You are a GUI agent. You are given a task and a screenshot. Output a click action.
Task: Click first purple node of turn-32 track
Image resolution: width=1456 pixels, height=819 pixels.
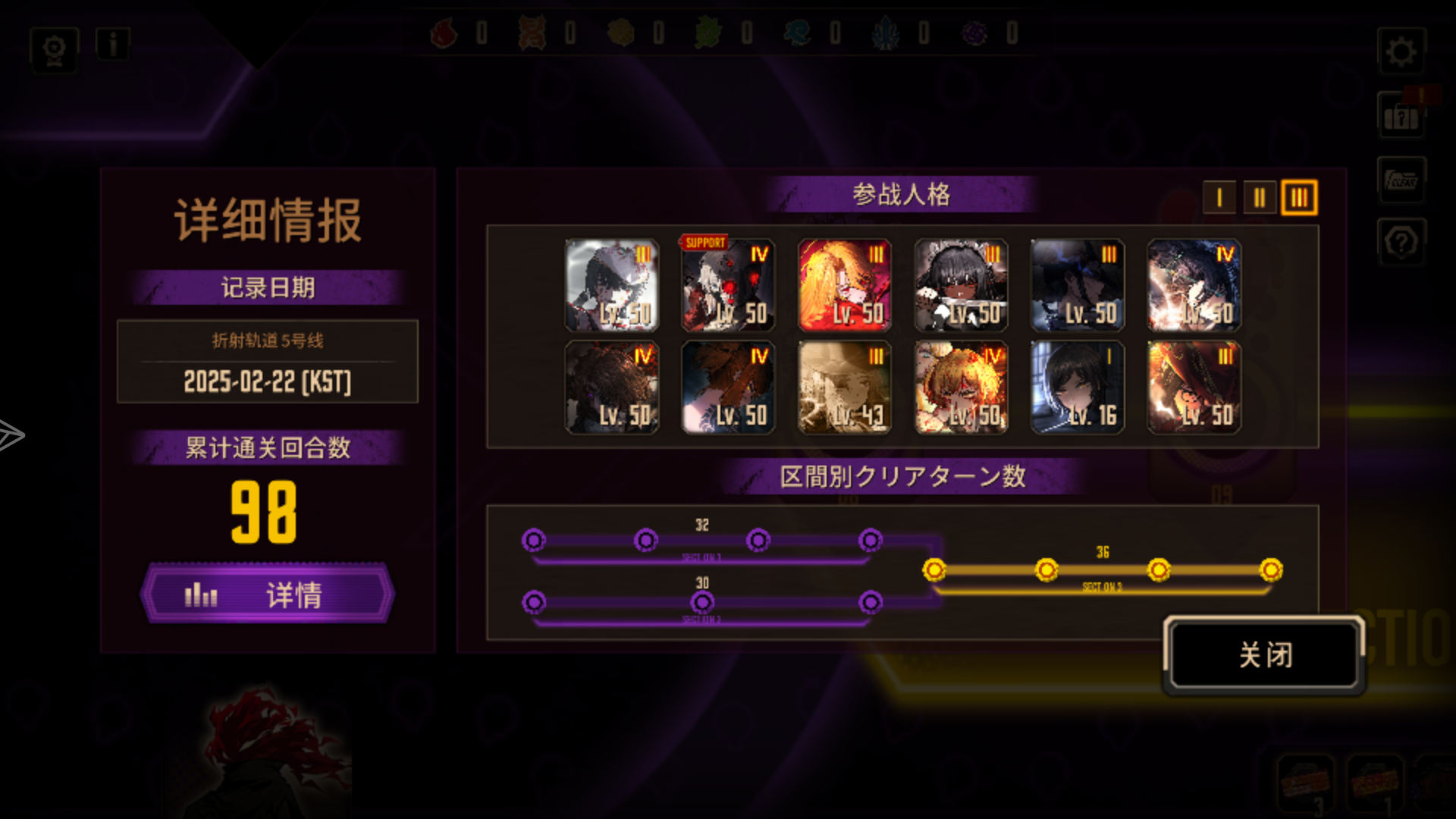tap(534, 540)
